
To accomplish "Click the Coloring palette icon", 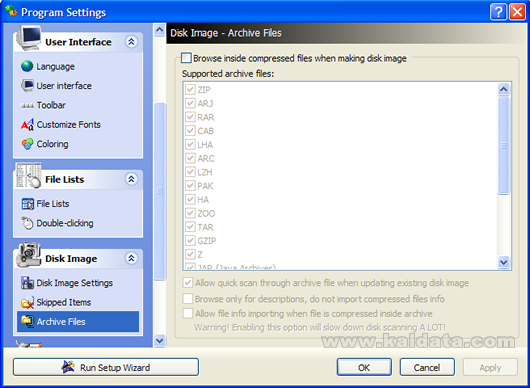I will tap(27, 144).
